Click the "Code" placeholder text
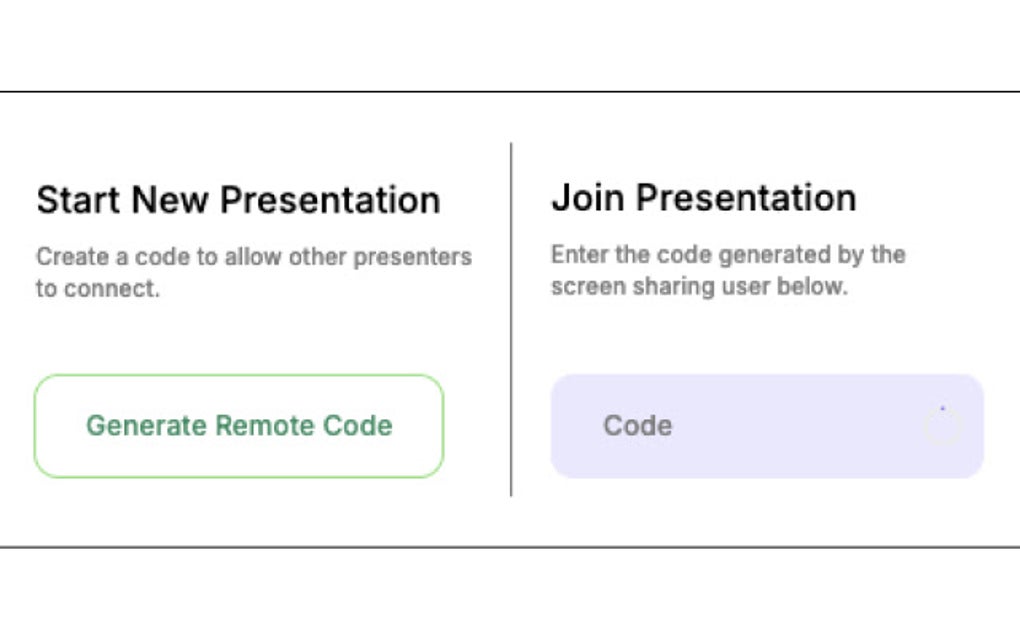Screen dimensions: 1020x638 coord(637,426)
